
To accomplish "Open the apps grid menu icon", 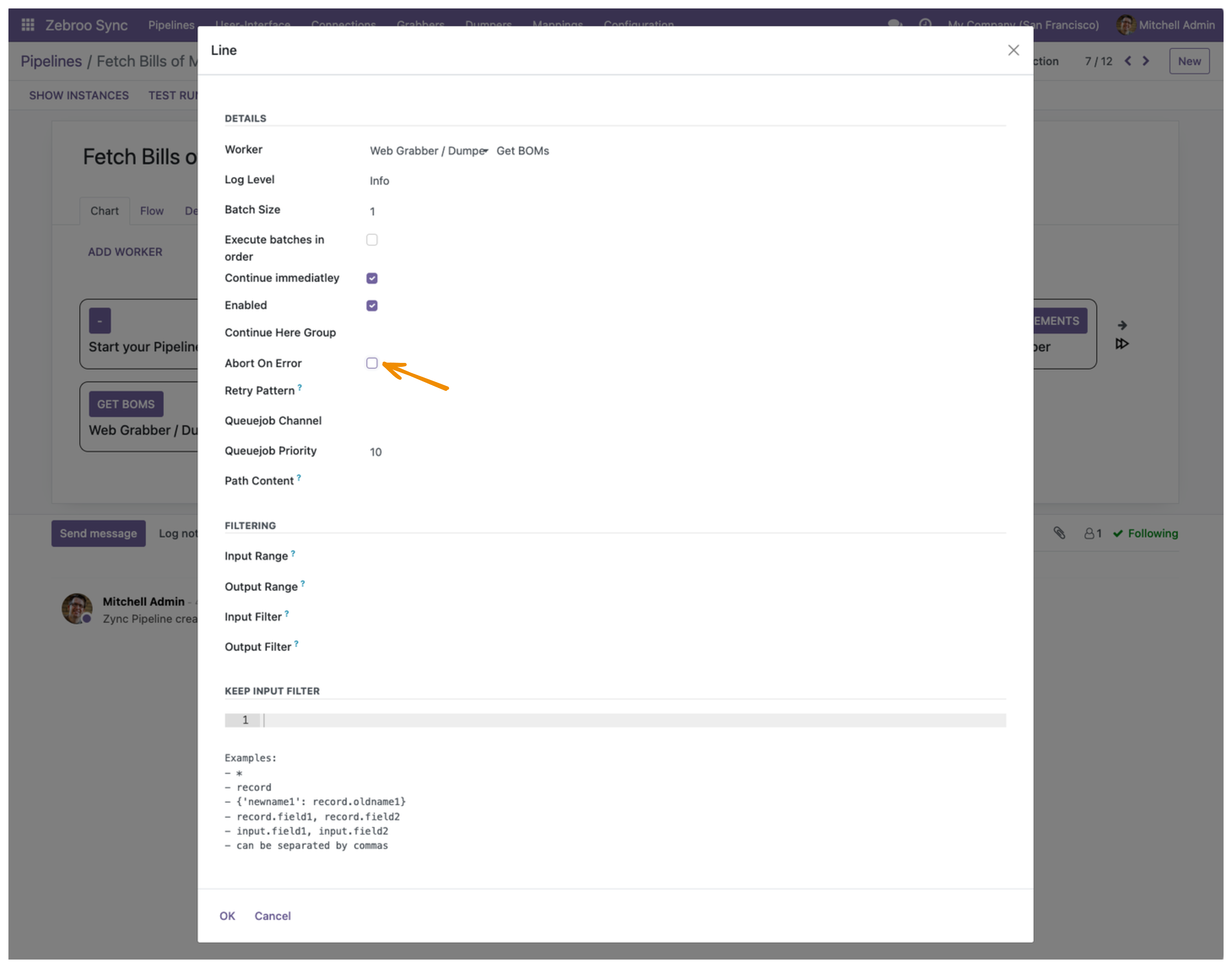I will click(28, 25).
